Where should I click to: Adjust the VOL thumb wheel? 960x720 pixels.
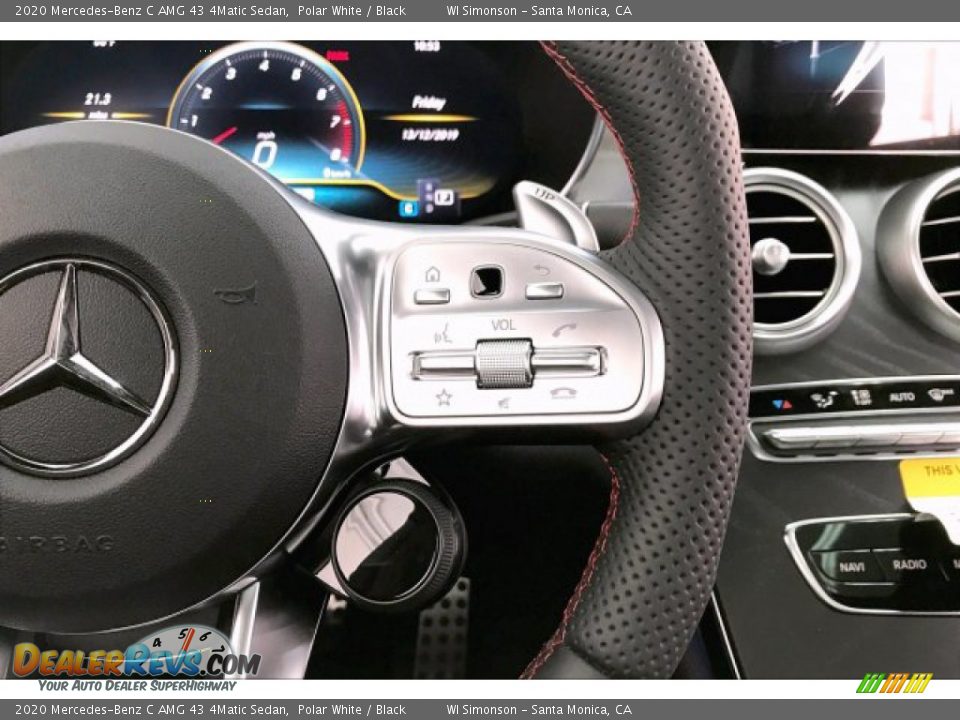coord(504,362)
